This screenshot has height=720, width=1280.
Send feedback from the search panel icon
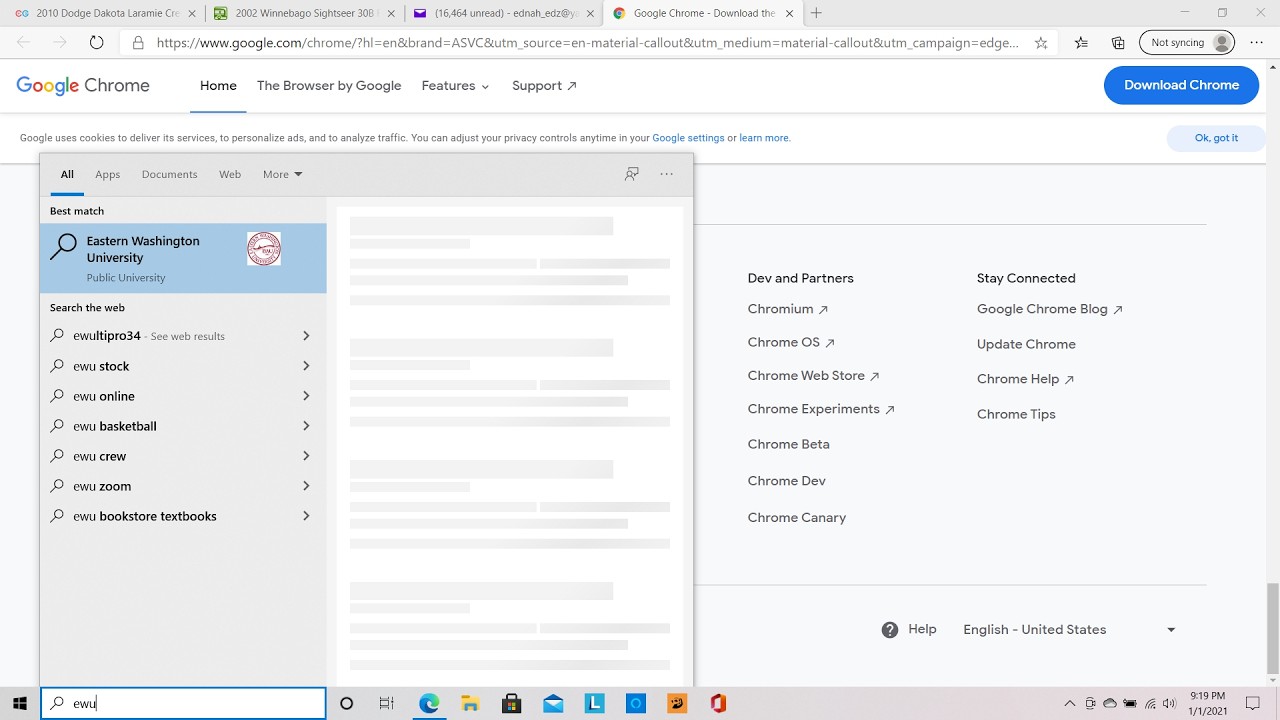pyautogui.click(x=631, y=174)
